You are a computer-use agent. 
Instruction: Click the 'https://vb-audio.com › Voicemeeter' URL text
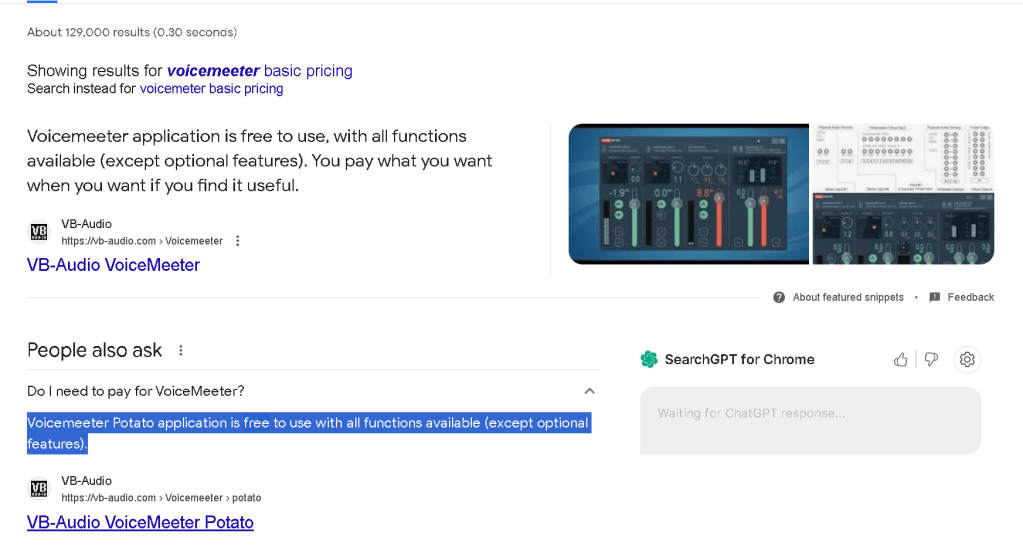pyautogui.click(x=142, y=241)
